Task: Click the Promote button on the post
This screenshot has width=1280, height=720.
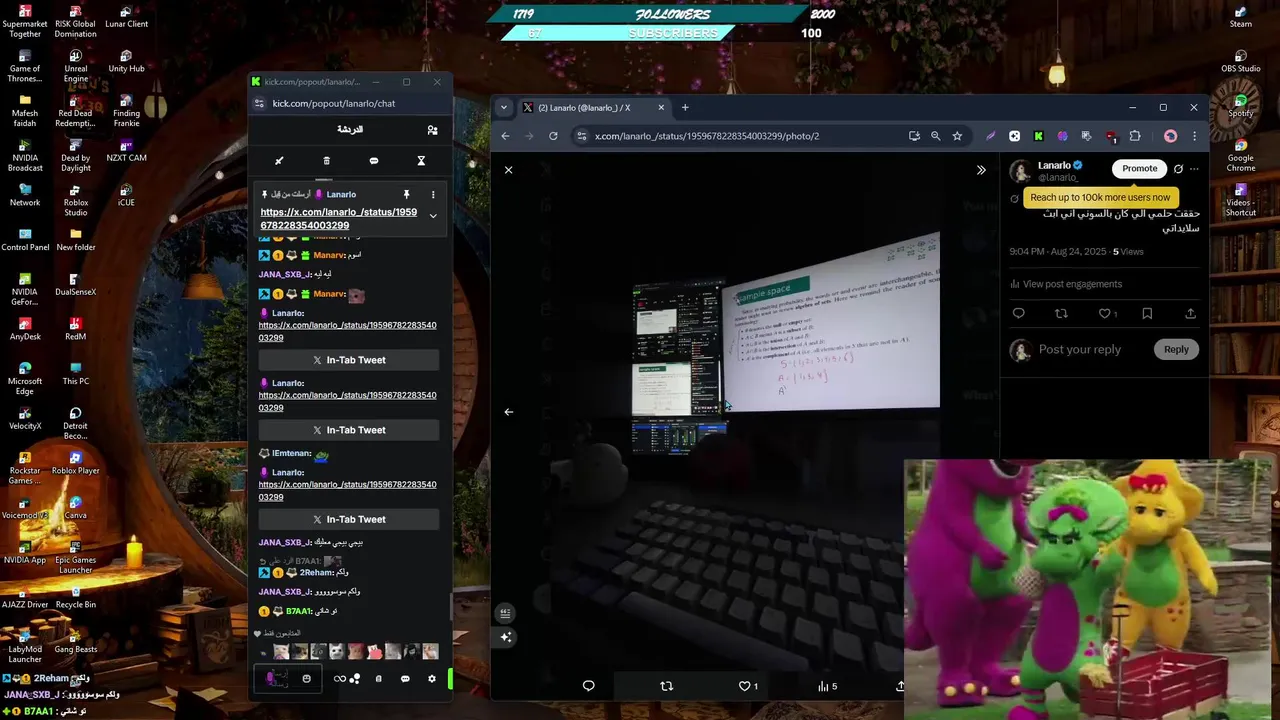Action: tap(1139, 168)
